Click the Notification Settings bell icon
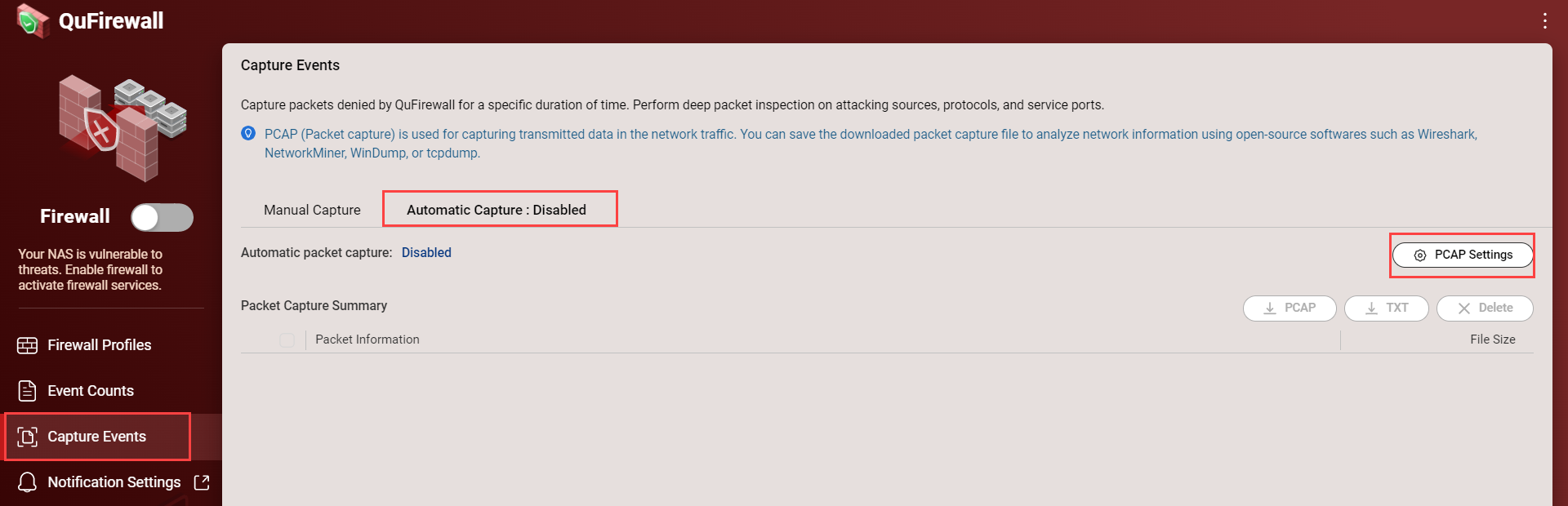This screenshot has height=506, width=1568. (27, 482)
